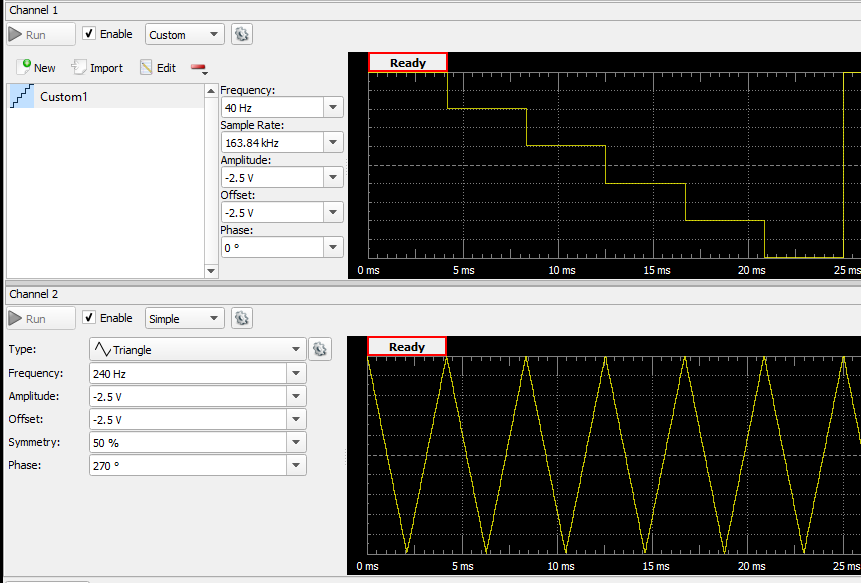
Task: Click the waveform list scrollbar down arrow
Action: (x=210, y=271)
